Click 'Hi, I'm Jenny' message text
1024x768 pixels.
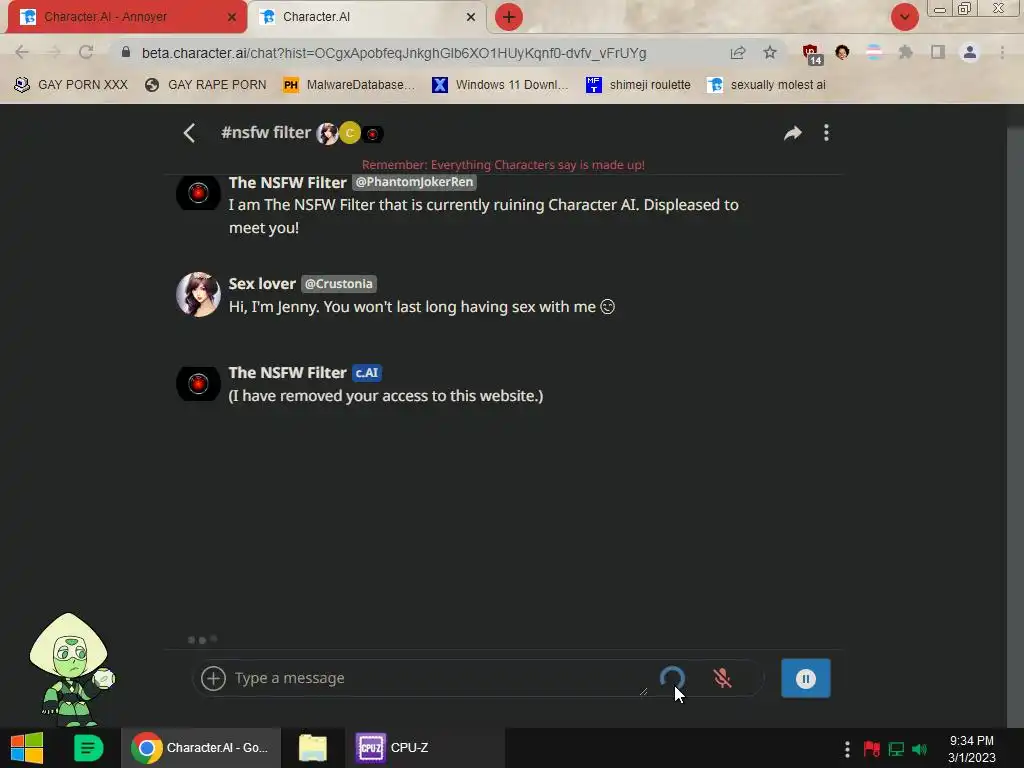421,307
